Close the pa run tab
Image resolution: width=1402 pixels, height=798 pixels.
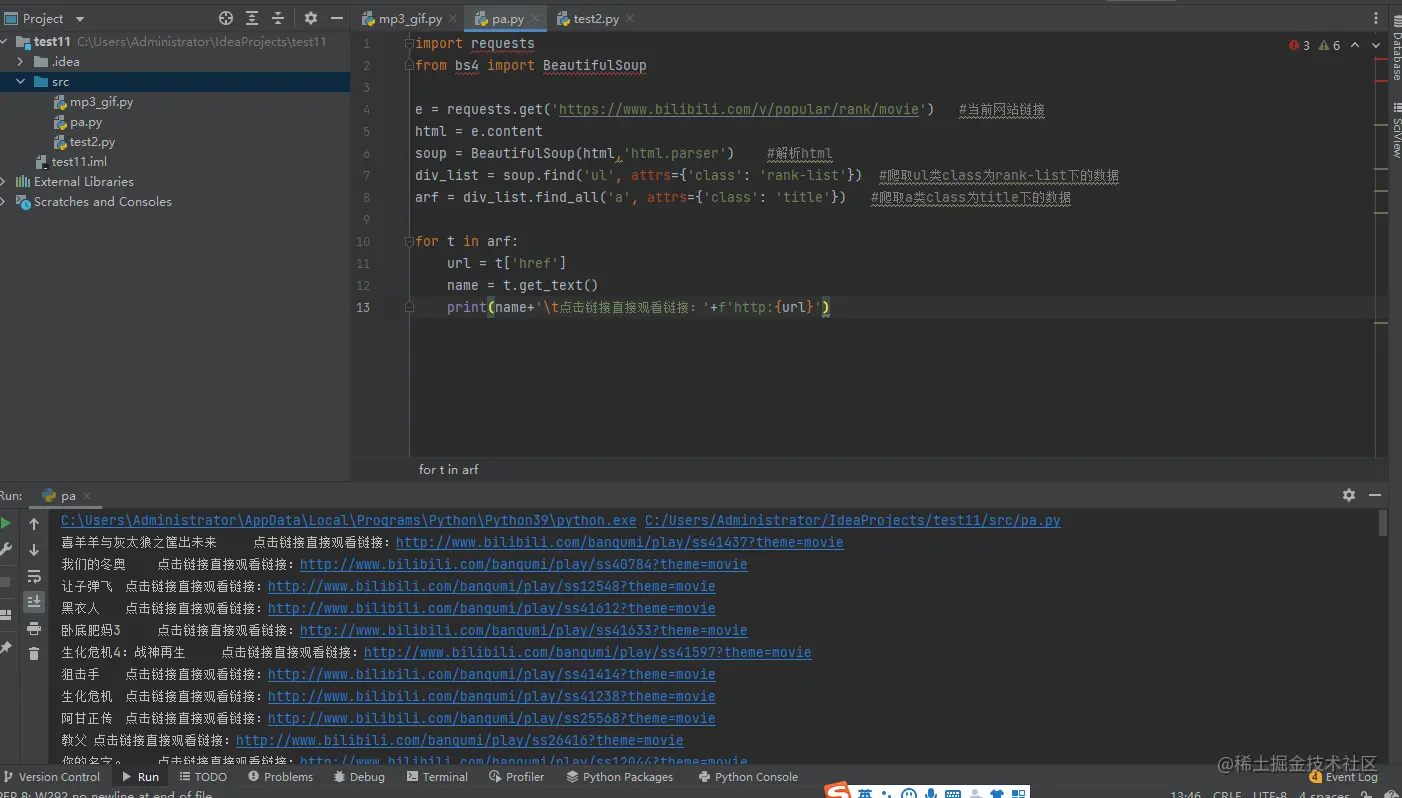point(87,496)
